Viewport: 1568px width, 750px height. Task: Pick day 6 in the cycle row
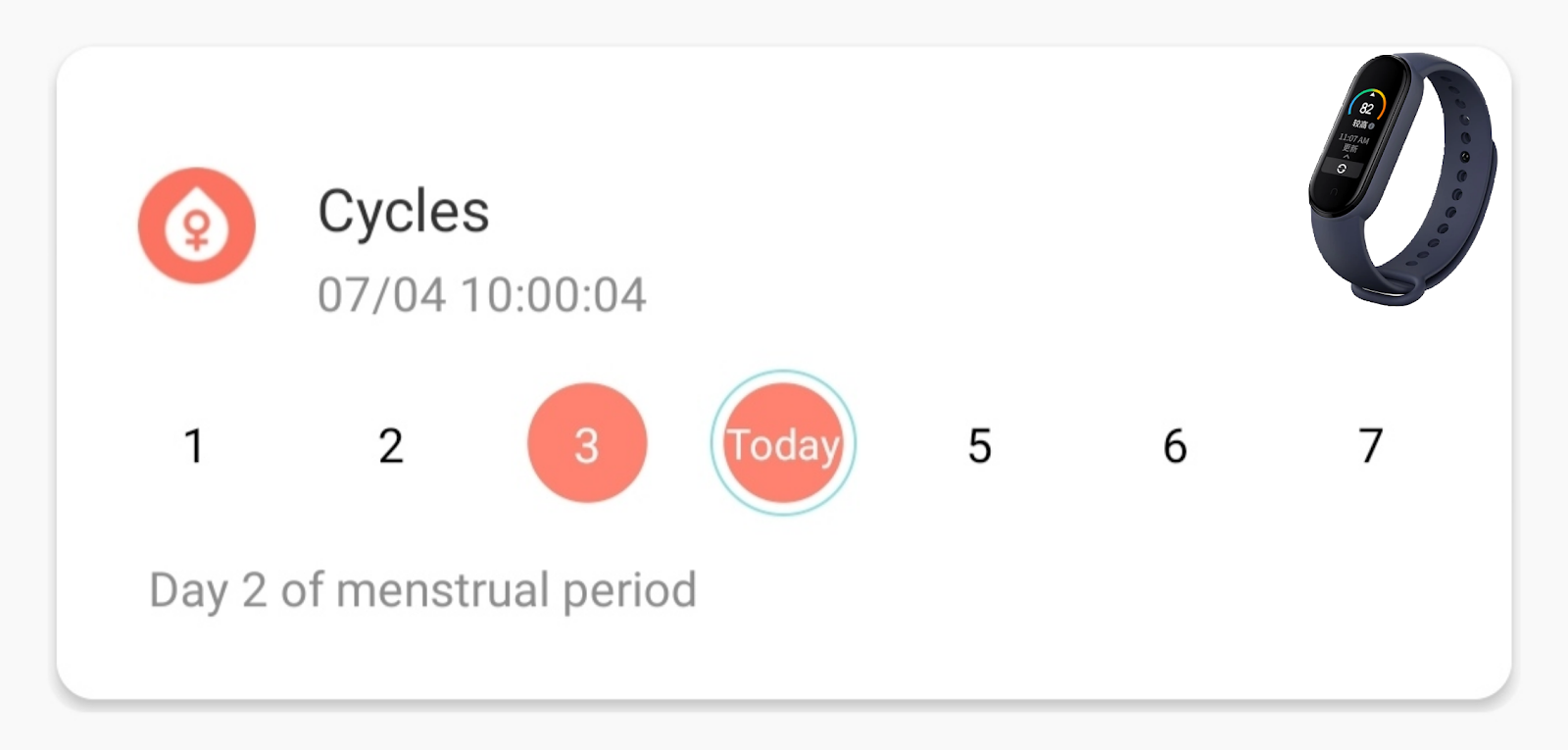1175,446
